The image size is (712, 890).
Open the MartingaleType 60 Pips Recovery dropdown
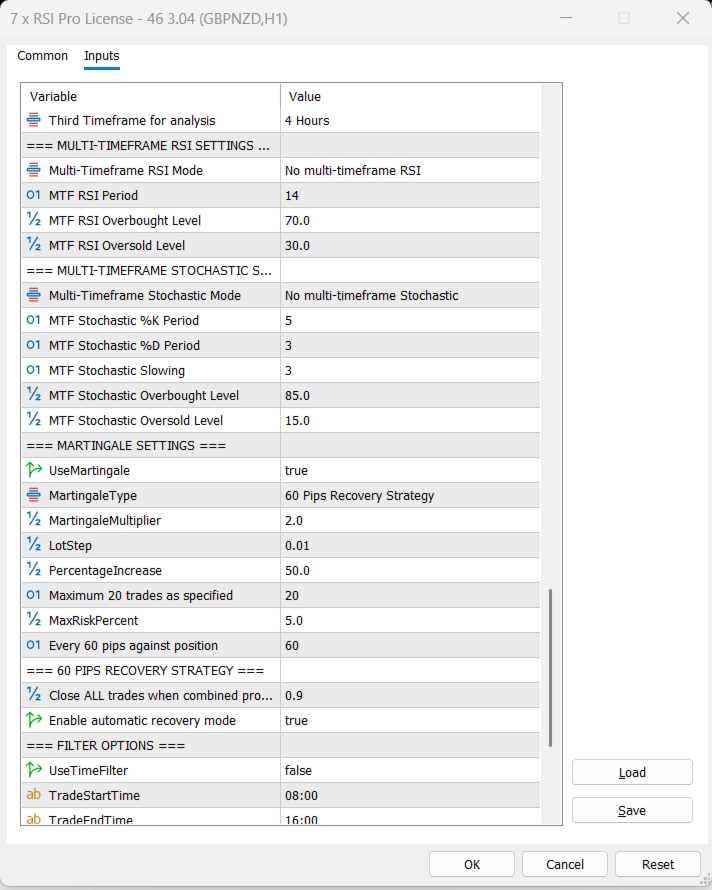click(410, 496)
